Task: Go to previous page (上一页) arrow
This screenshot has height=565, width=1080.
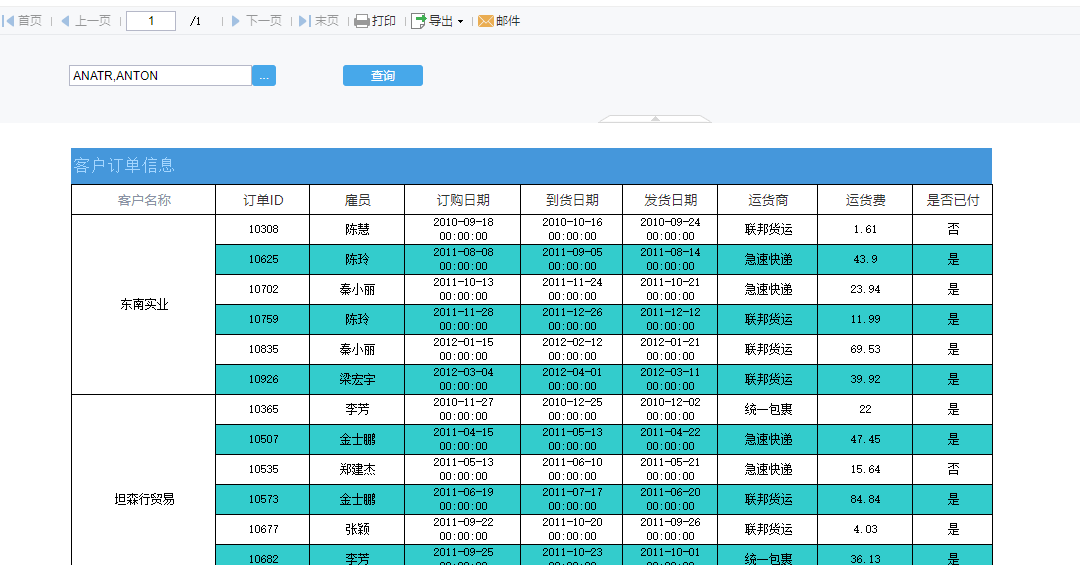Action: (65, 21)
